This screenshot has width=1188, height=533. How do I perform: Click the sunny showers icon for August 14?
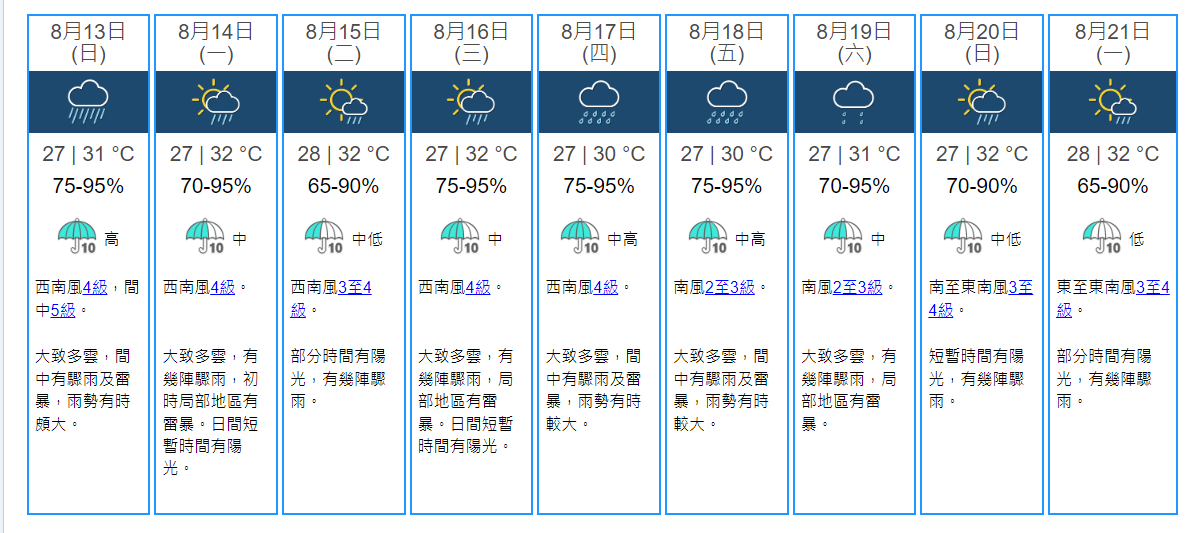coord(216,101)
